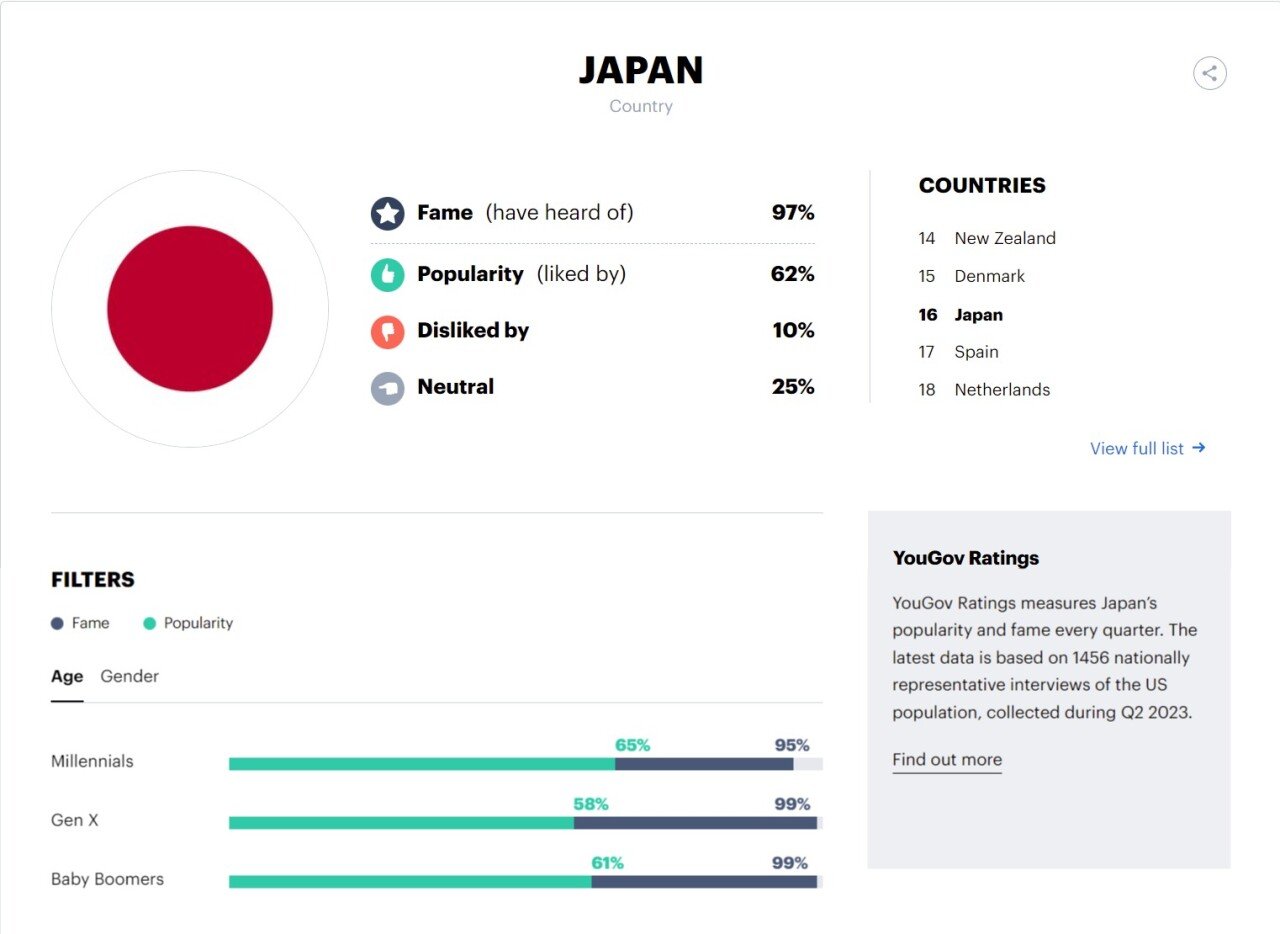1280x934 pixels.
Task: Click the share icon in top right
Action: [1209, 73]
